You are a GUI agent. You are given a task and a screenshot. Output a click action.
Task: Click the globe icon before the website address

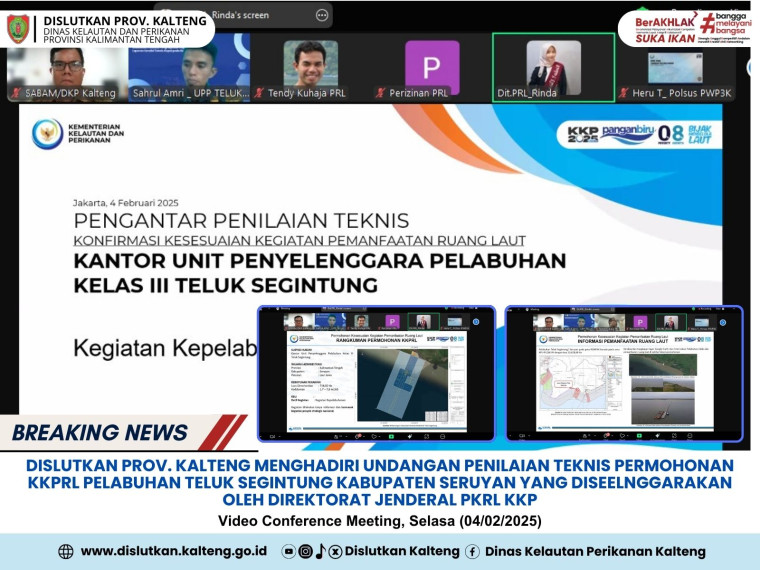pos(65,551)
